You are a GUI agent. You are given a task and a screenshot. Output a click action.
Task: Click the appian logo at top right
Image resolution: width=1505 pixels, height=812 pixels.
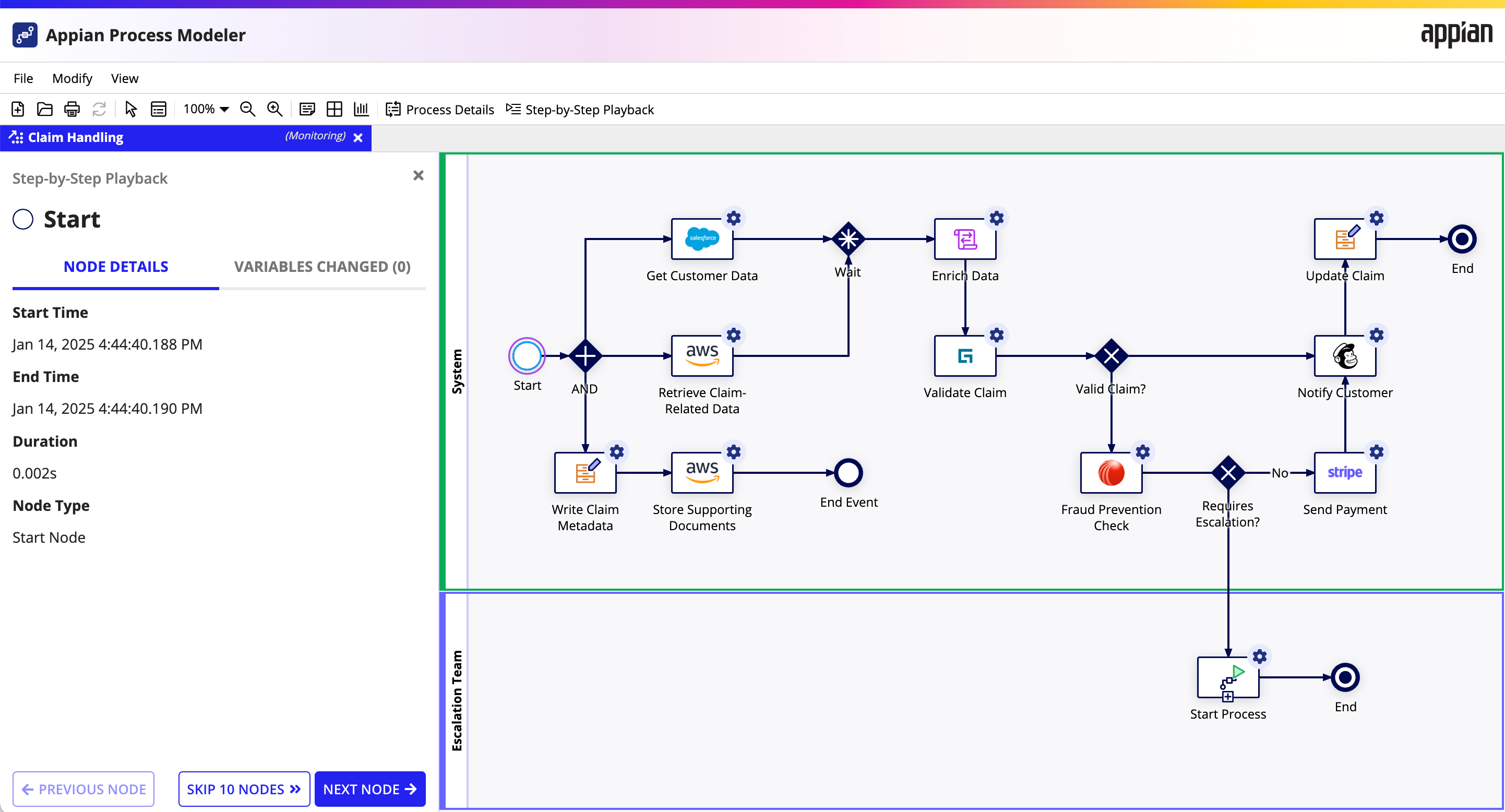coord(1456,35)
